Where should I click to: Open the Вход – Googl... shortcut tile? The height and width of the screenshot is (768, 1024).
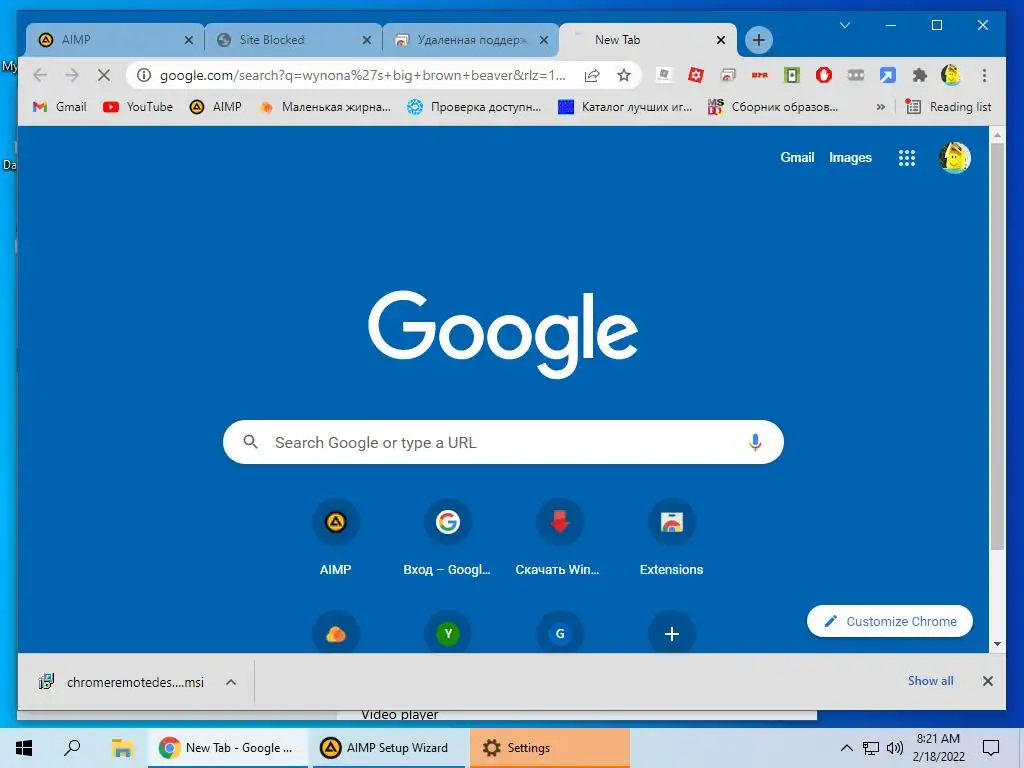[447, 539]
